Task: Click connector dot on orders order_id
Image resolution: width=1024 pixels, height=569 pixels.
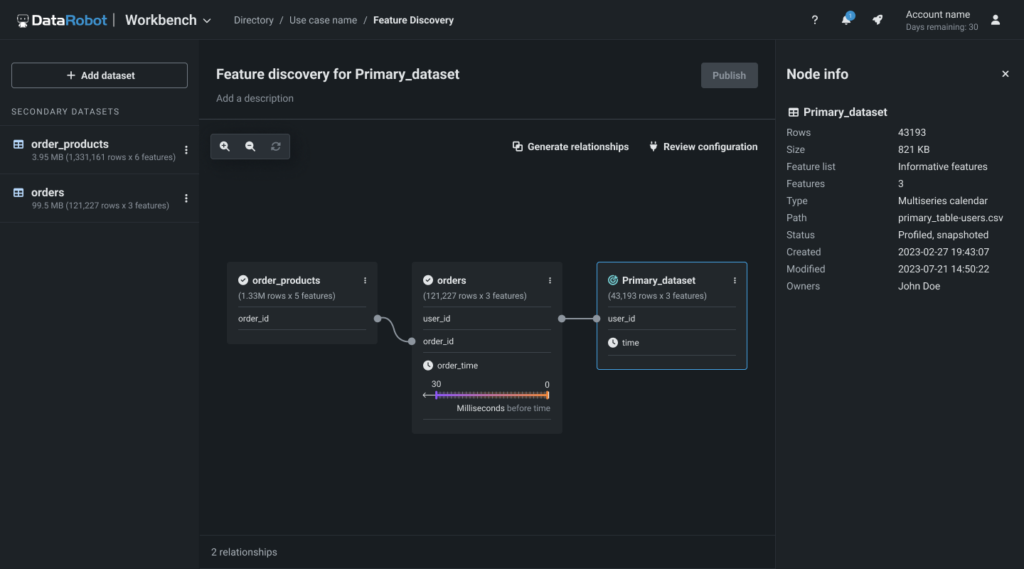Action: click(411, 342)
